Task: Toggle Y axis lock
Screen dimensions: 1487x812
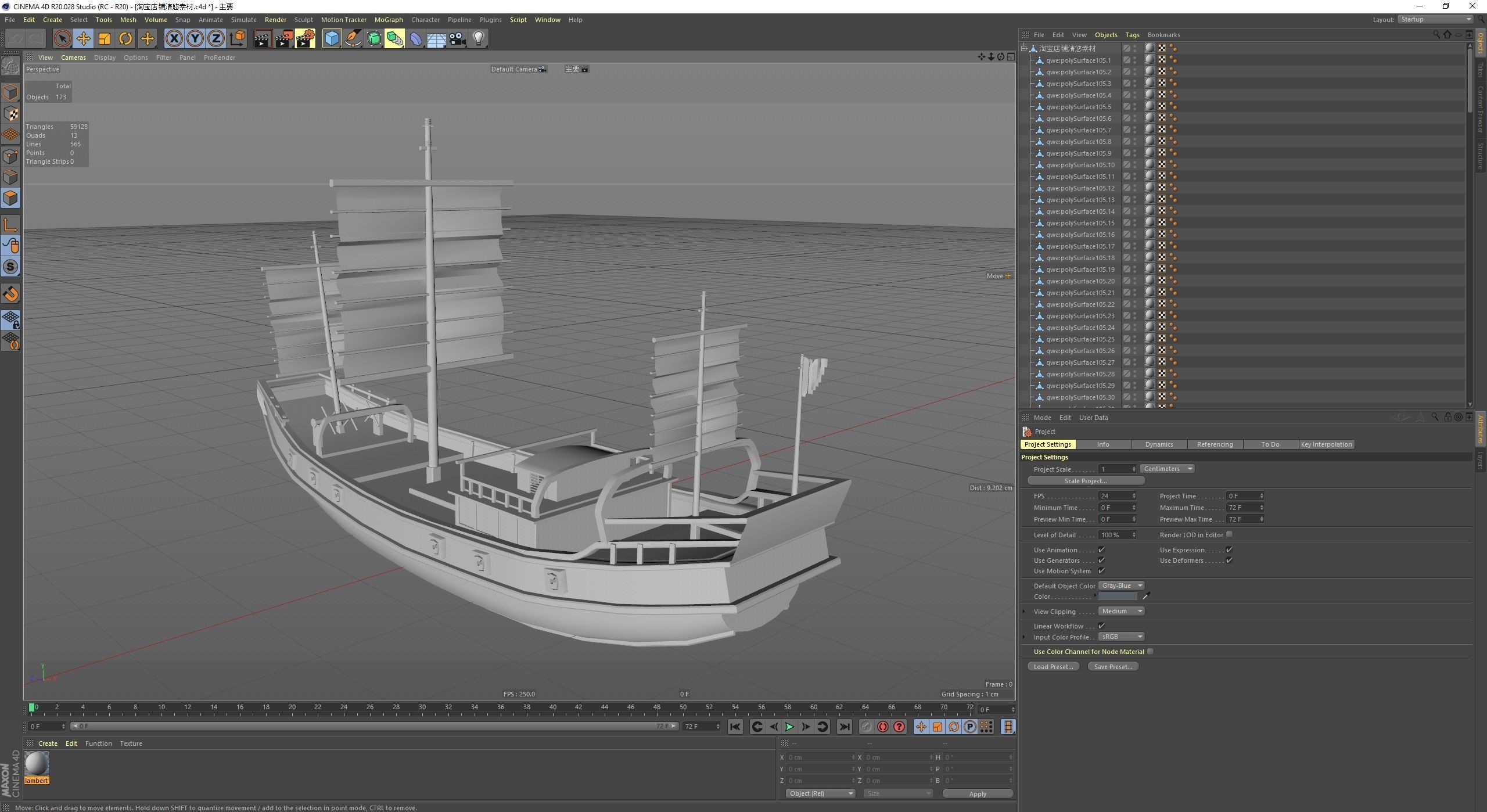Action: pyautogui.click(x=195, y=39)
